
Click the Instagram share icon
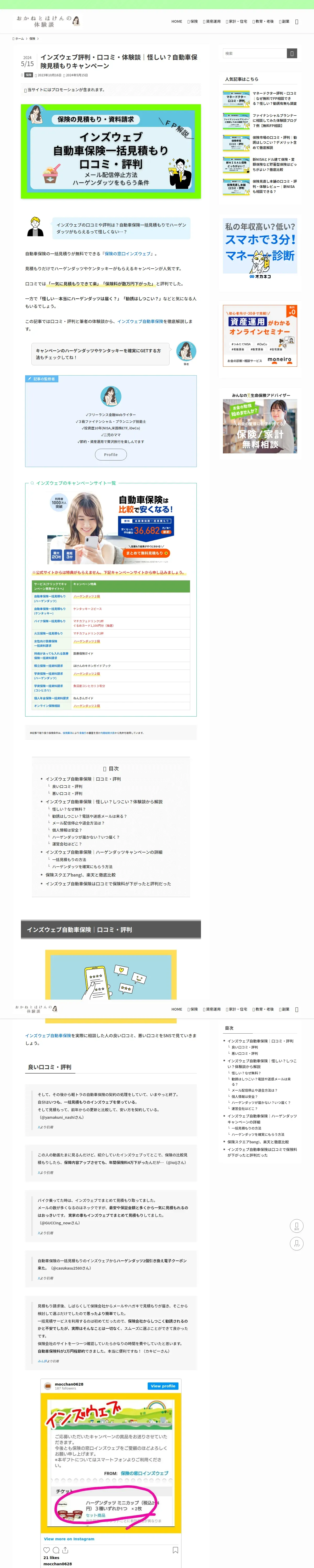click(65, 1550)
